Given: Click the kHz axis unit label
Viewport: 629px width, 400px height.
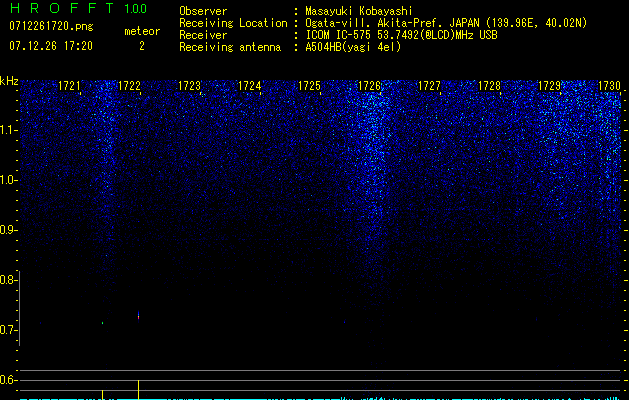Looking at the screenshot, I should 9,81.
